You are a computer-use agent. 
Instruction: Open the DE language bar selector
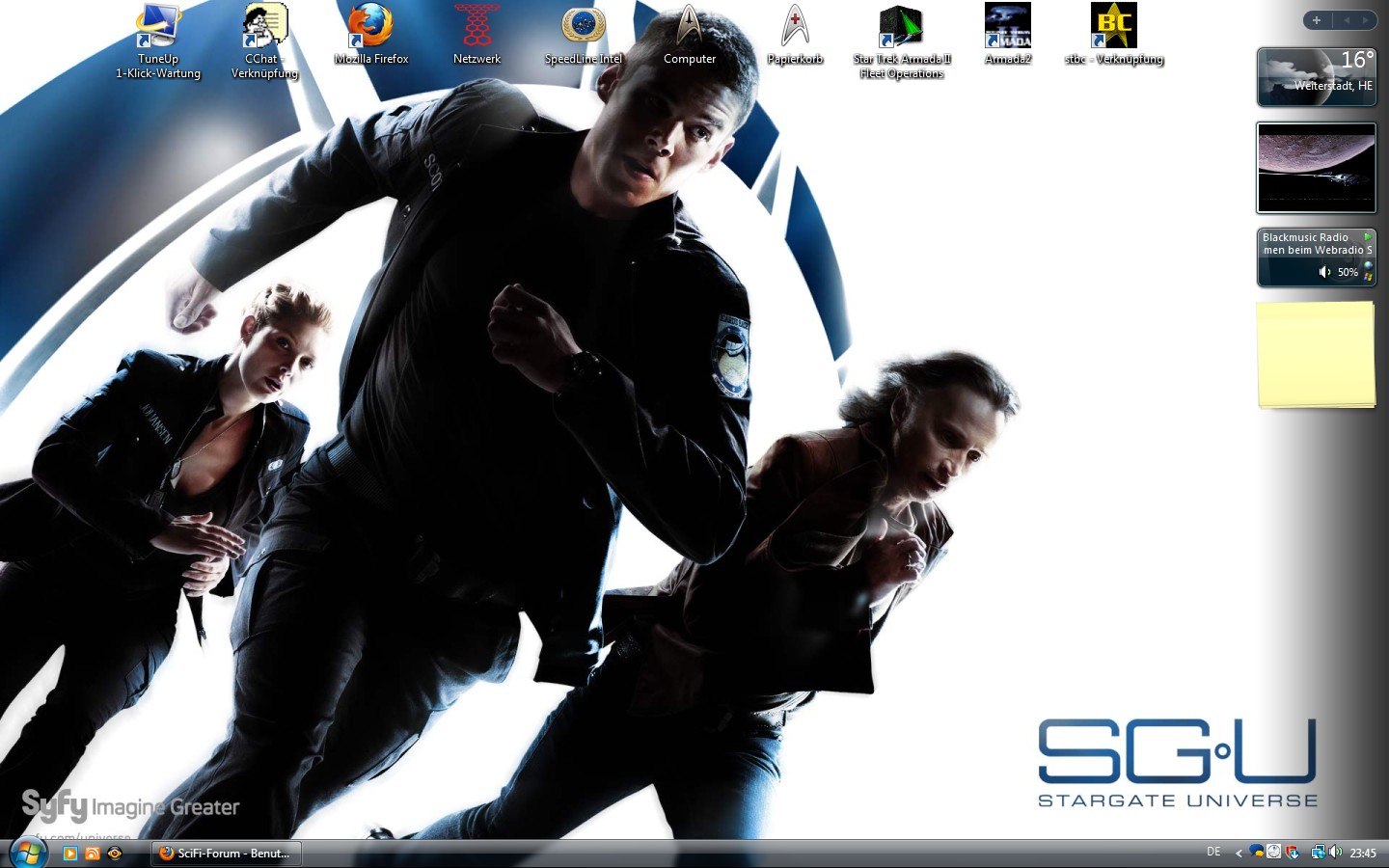(x=1213, y=852)
